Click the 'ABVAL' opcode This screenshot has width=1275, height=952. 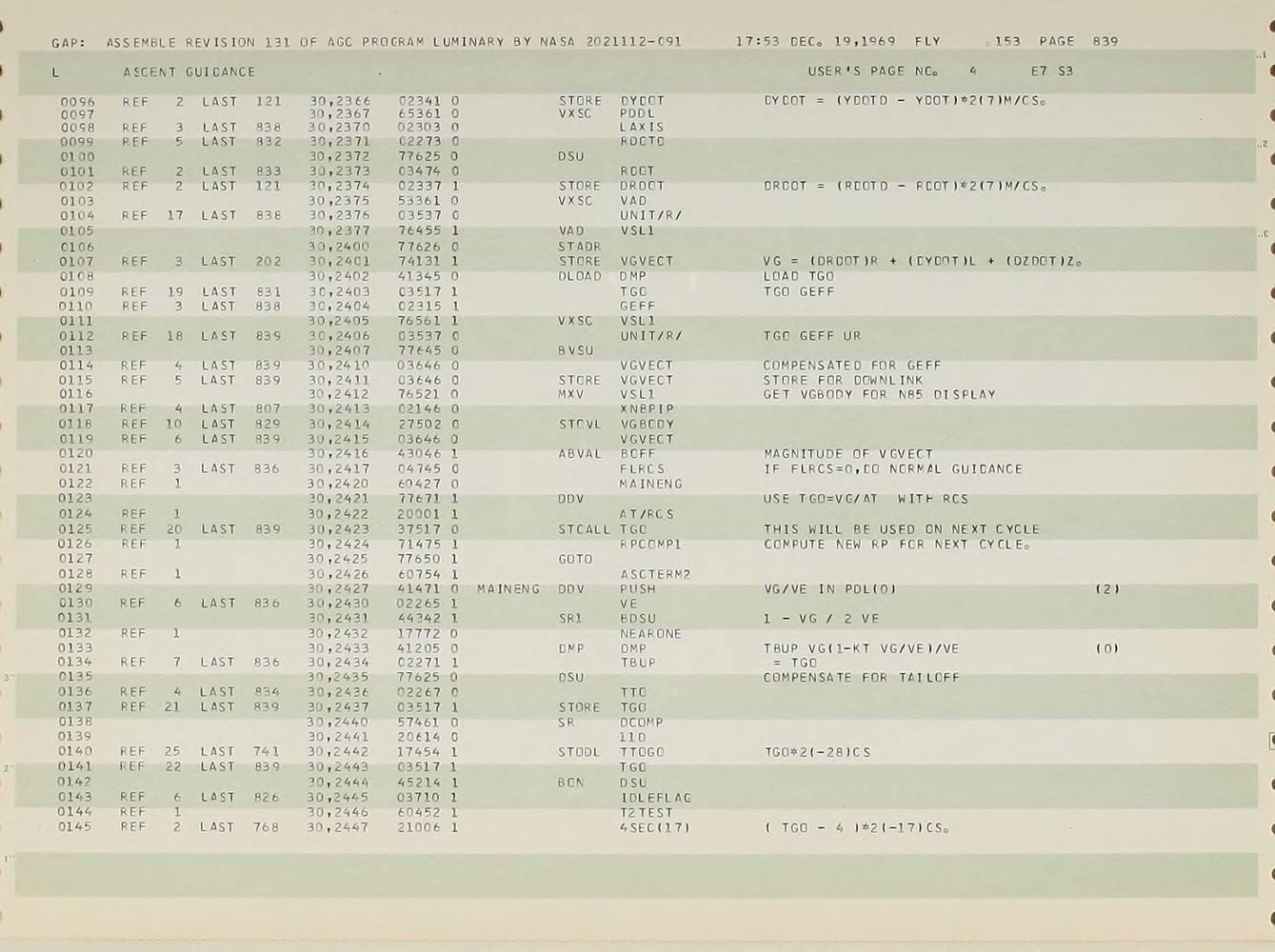(580, 454)
